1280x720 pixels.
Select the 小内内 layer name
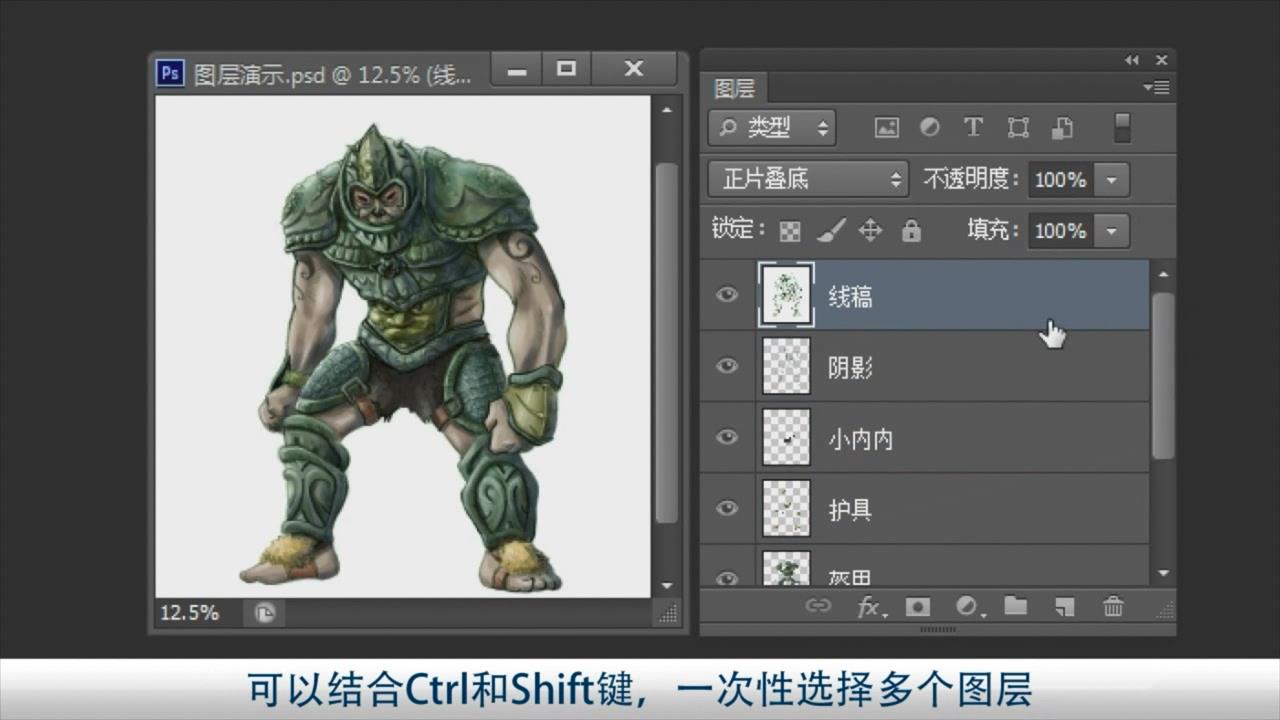click(x=860, y=439)
